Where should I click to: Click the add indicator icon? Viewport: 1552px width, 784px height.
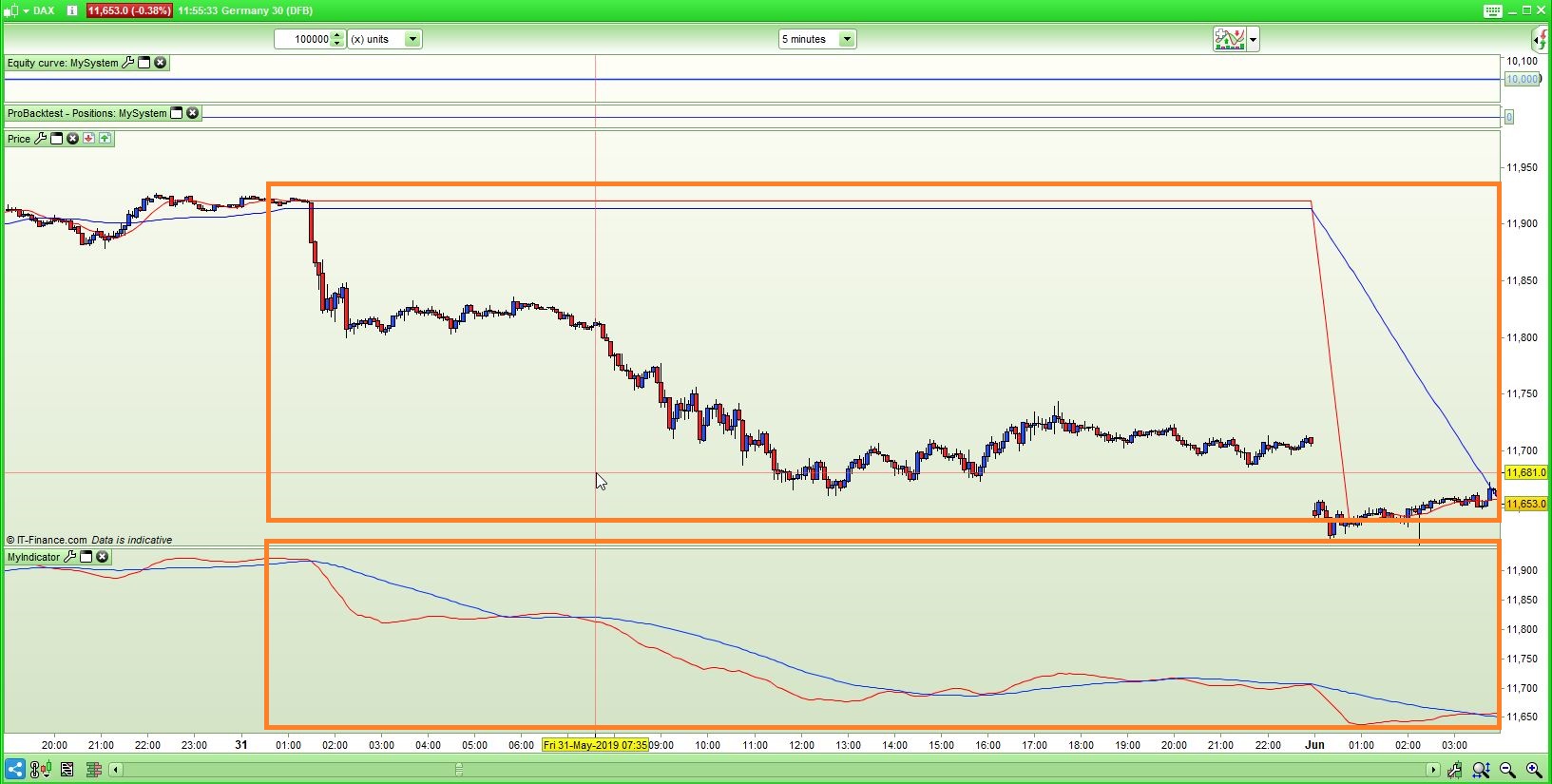(x=1229, y=39)
